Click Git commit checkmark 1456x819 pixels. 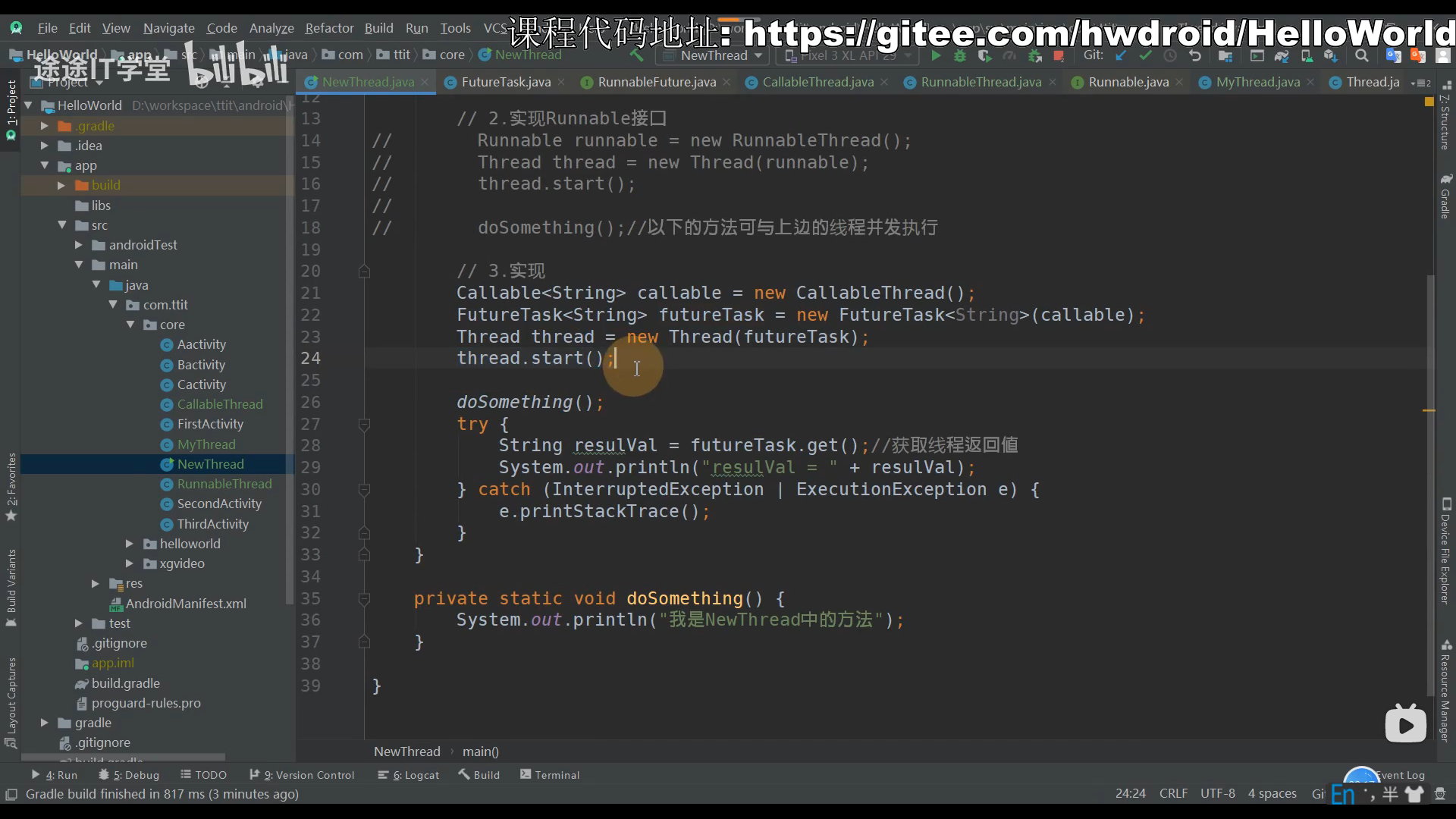1145,55
